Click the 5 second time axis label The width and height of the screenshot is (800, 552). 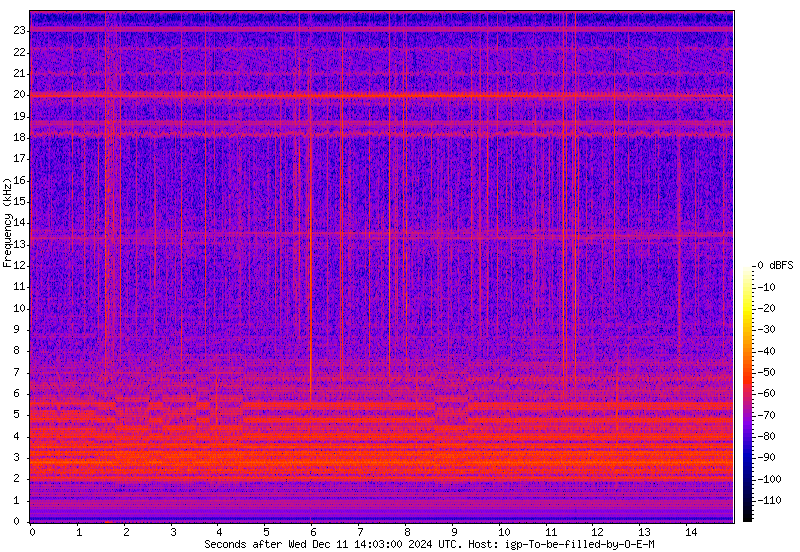(x=266, y=532)
